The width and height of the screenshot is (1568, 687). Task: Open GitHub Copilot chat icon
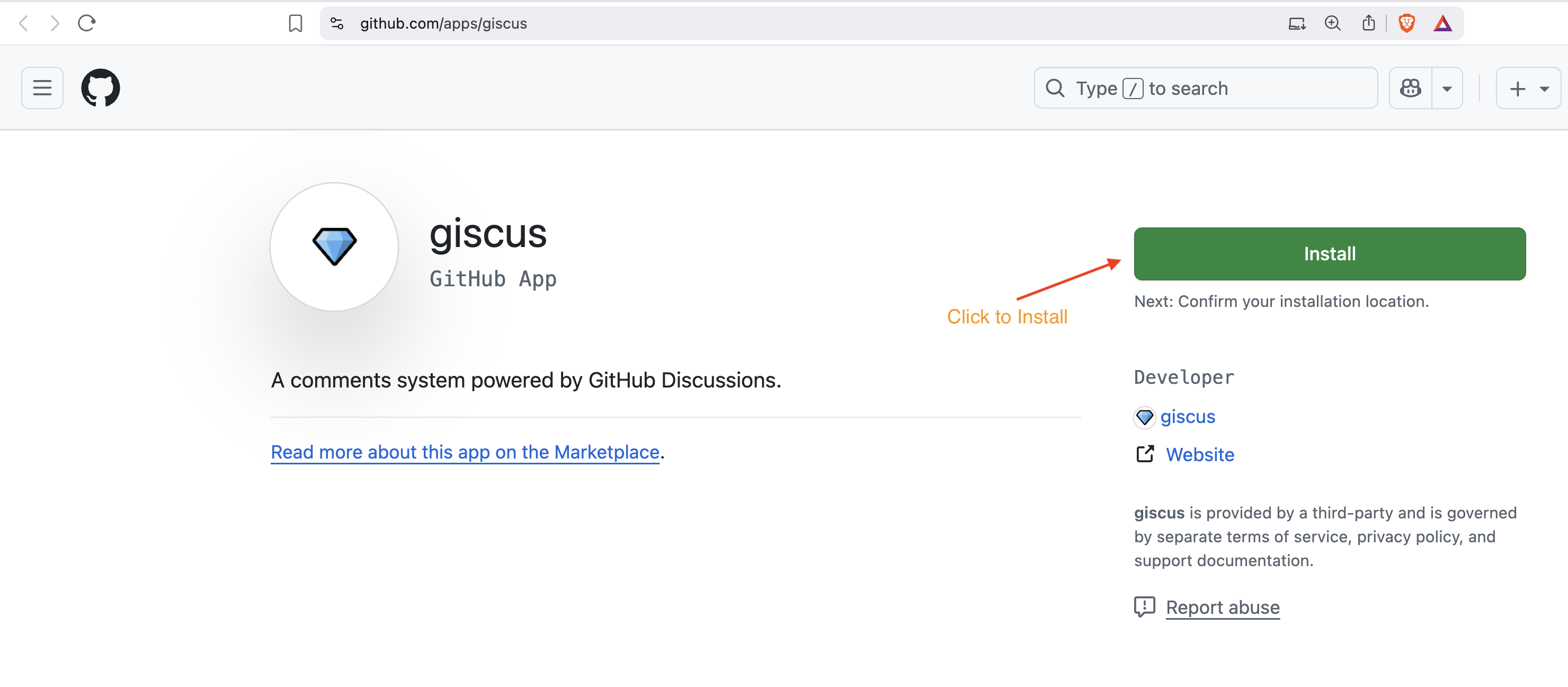[x=1410, y=89]
